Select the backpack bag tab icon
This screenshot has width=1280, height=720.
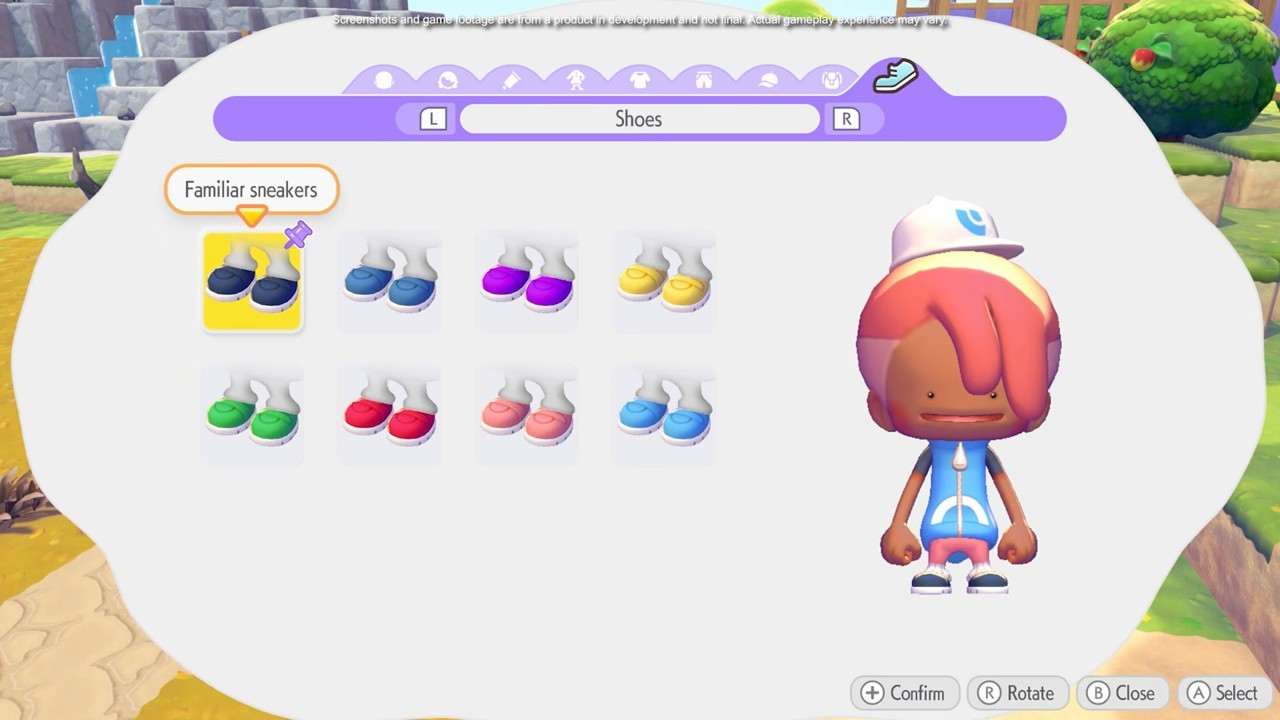tap(831, 81)
